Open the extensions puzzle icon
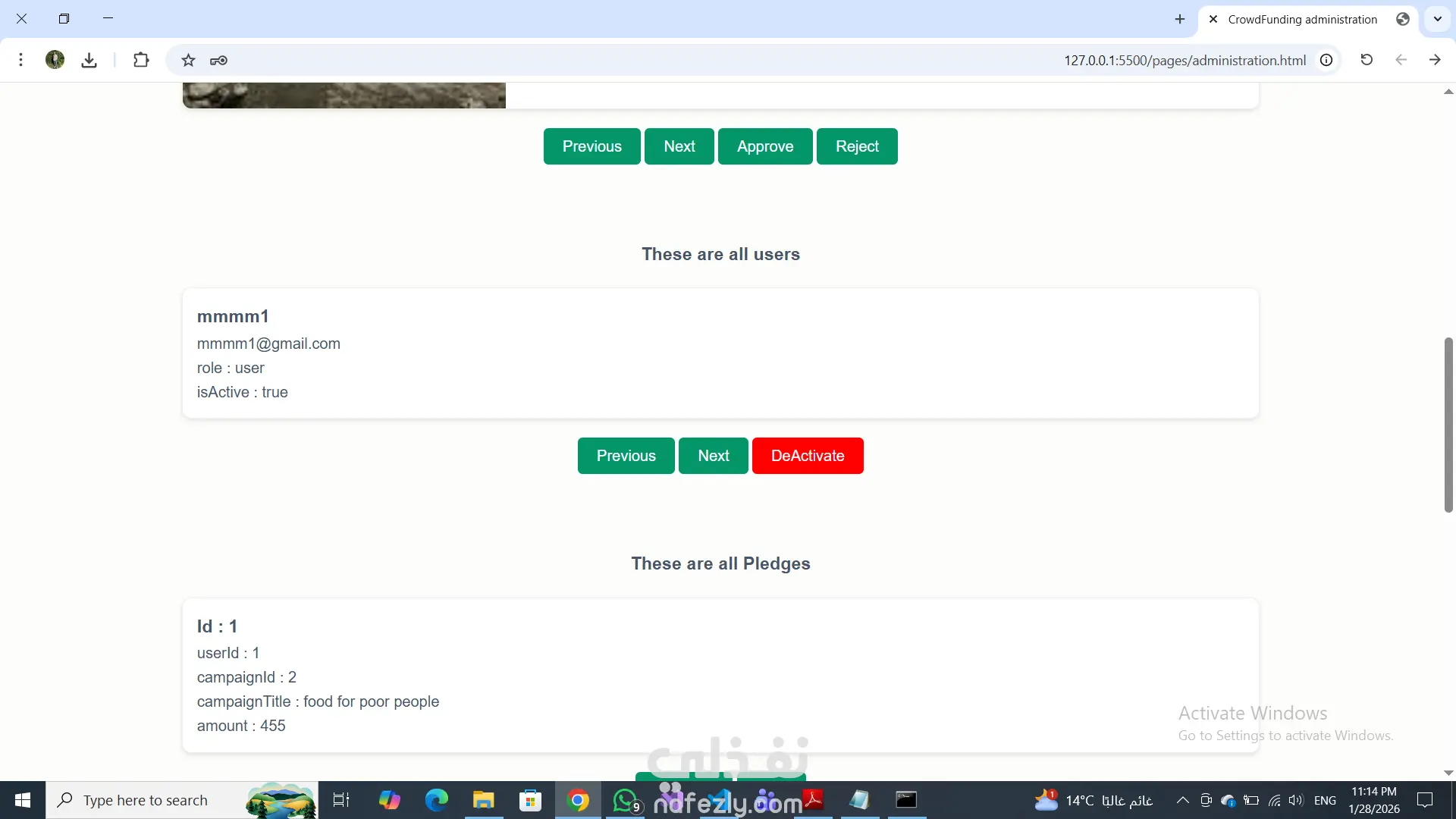The width and height of the screenshot is (1456, 819). pos(141,60)
